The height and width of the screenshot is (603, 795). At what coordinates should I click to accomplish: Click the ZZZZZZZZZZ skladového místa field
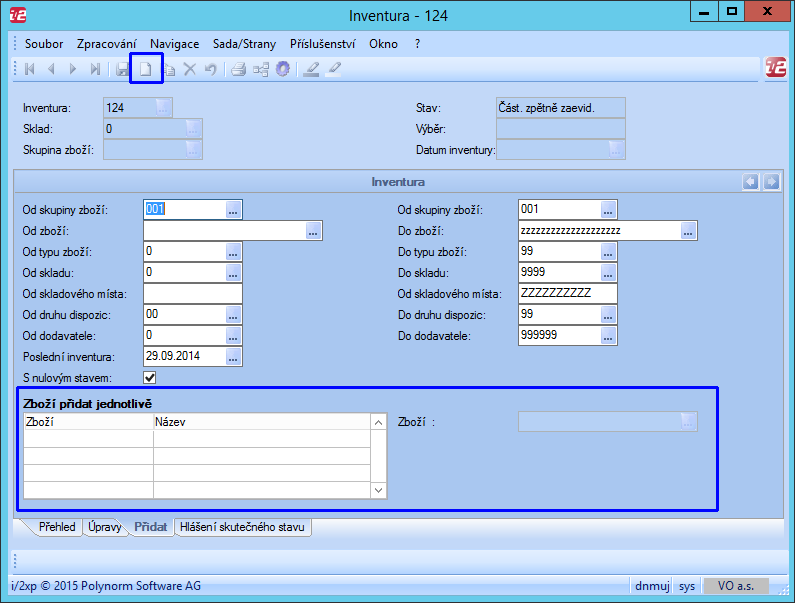click(x=568, y=294)
